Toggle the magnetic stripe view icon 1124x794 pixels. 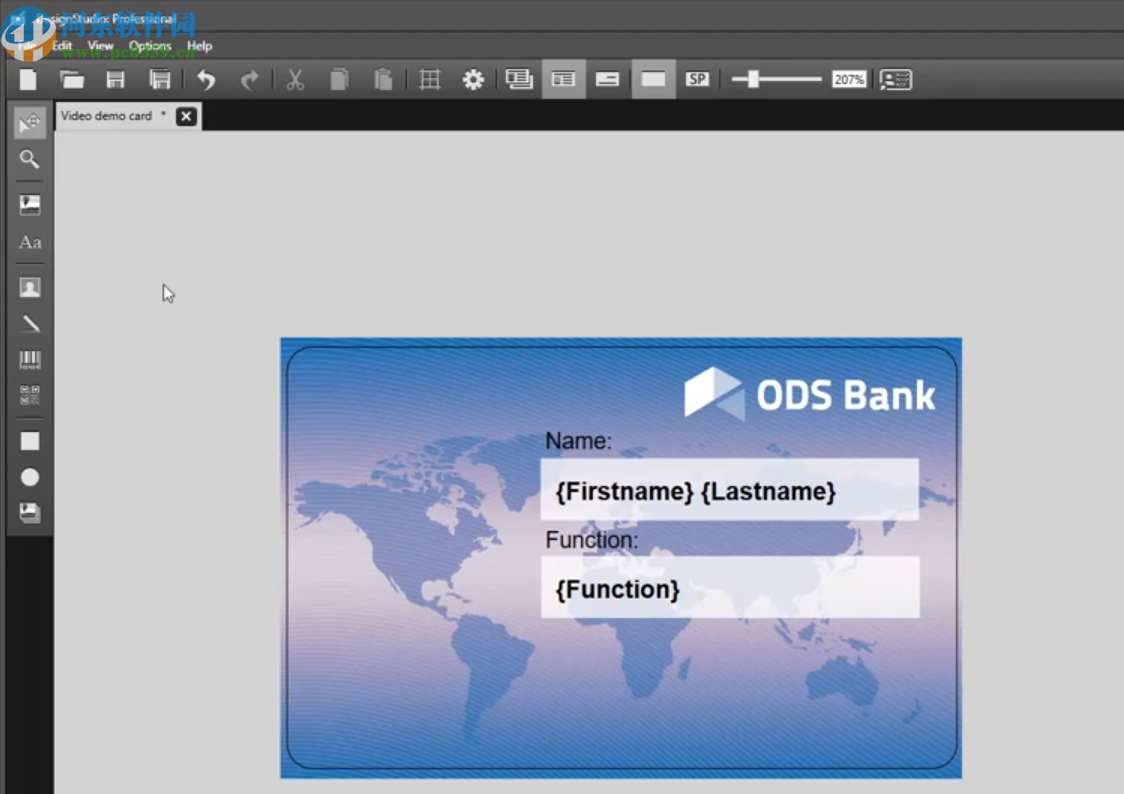pos(607,79)
